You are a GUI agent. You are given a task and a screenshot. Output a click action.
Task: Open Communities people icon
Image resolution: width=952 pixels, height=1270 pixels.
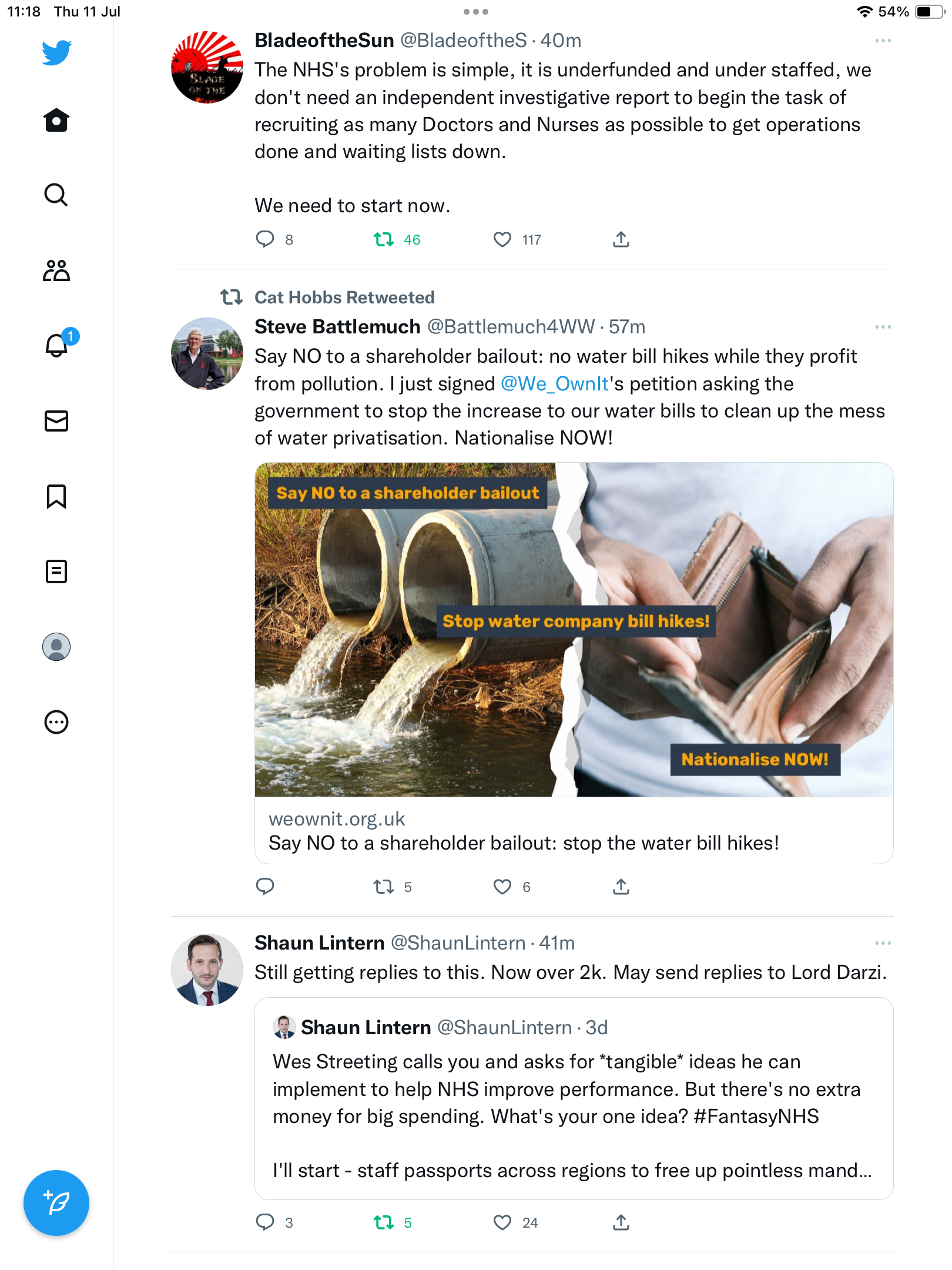(56, 270)
